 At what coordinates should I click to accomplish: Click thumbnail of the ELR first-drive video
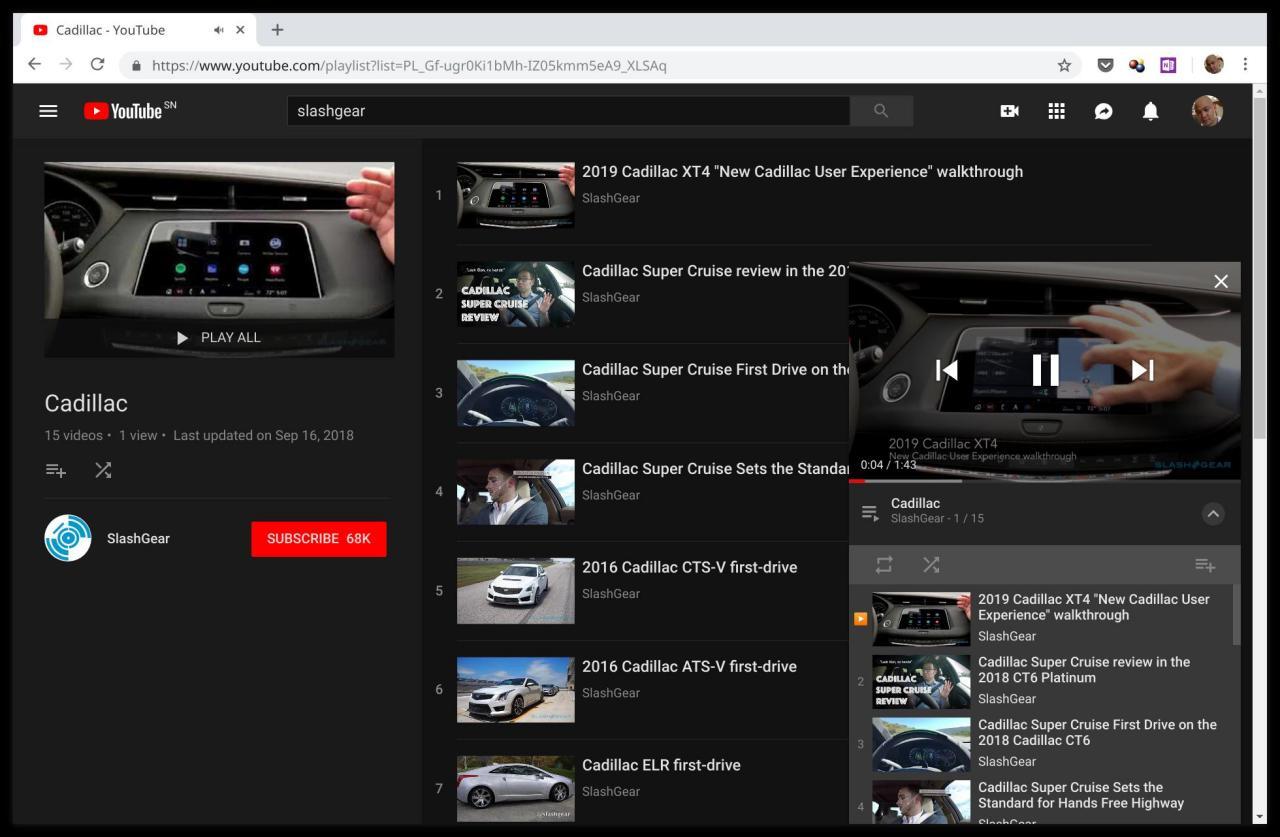pos(516,789)
